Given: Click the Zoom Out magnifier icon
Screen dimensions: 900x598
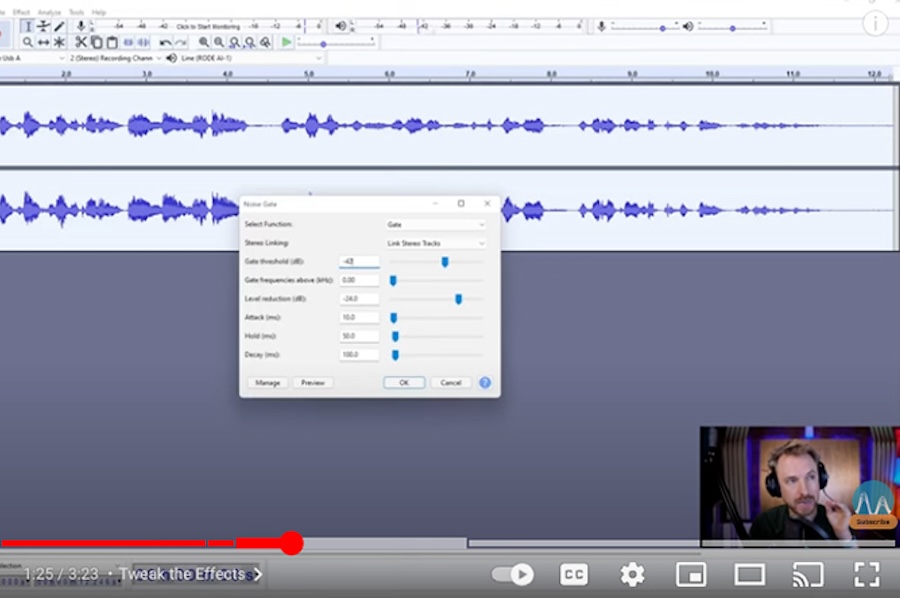Looking at the screenshot, I should 219,42.
